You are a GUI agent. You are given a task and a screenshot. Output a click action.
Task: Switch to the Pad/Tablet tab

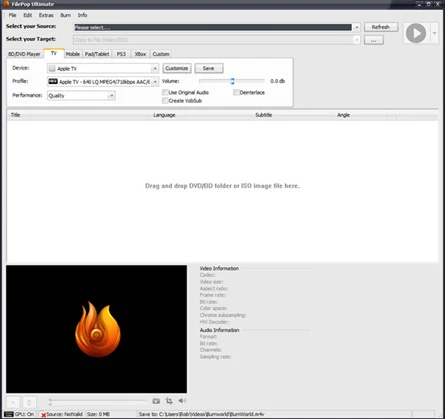tap(97, 54)
